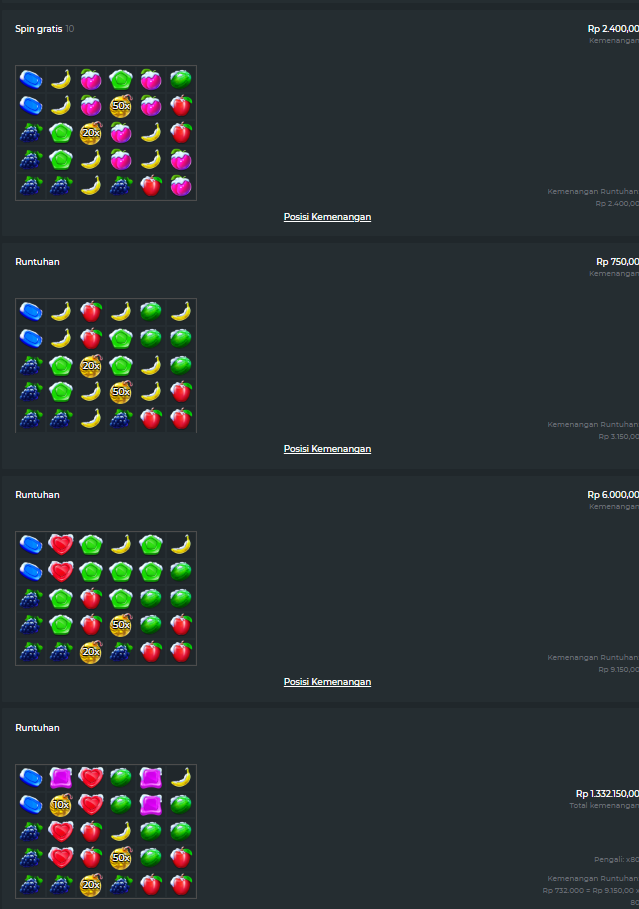The width and height of the screenshot is (639, 909).
Task: Open Posisi Kemenangan link under Spin gratis
Action: click(327, 217)
